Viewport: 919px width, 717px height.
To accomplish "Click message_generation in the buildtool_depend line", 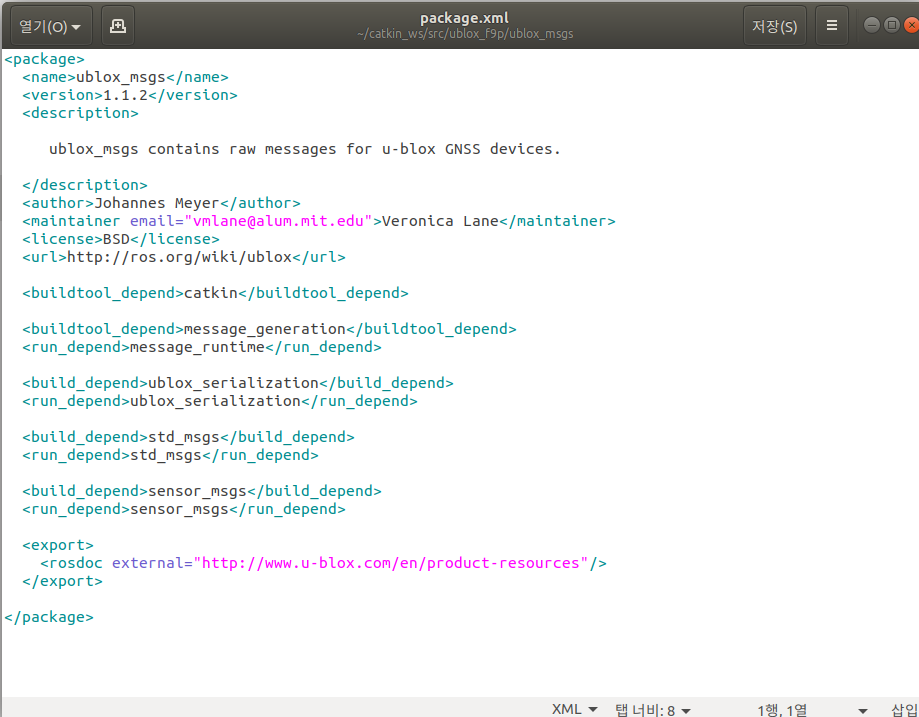I will pyautogui.click(x=264, y=329).
